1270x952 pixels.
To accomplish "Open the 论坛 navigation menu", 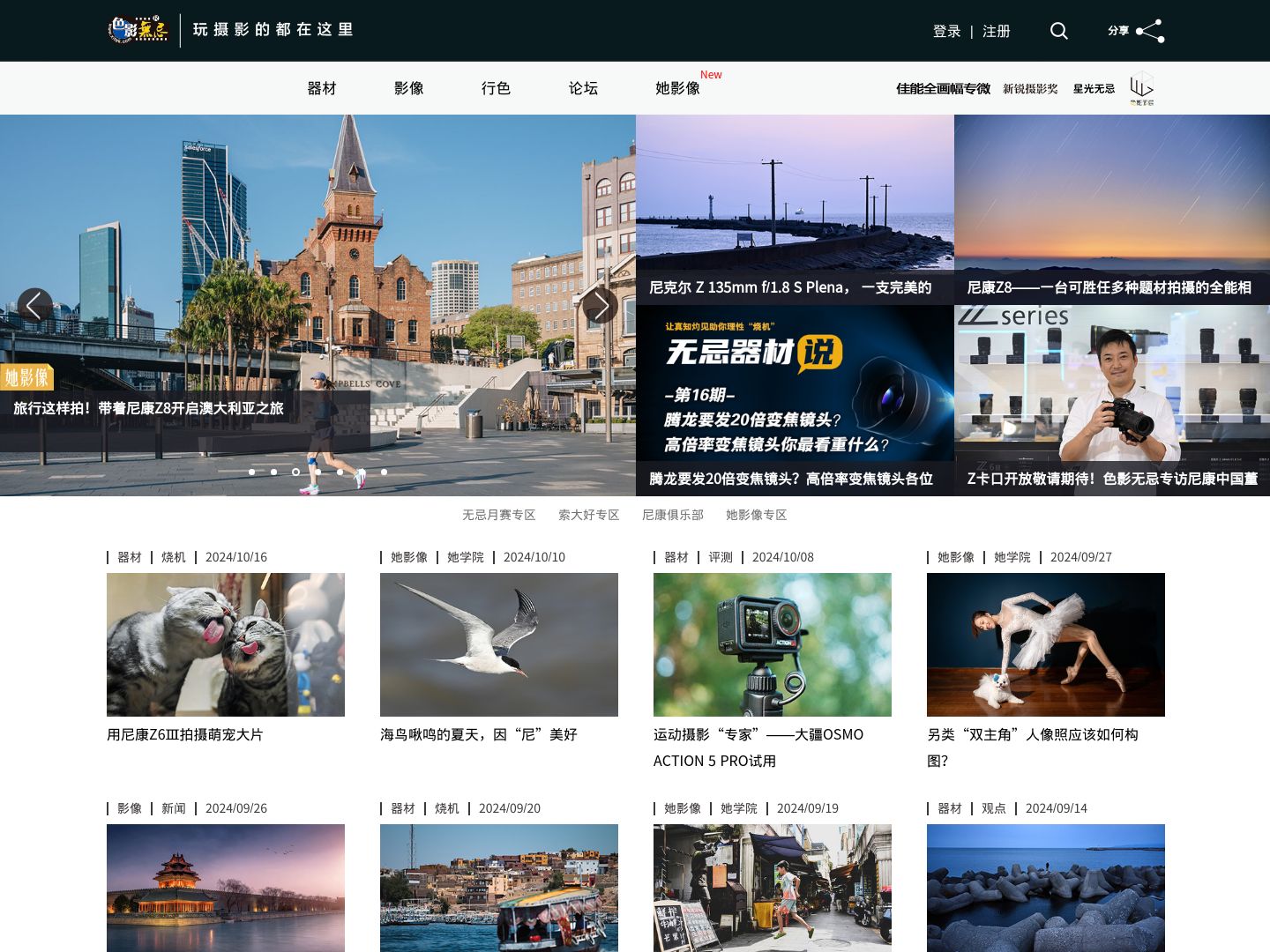I will [x=584, y=88].
